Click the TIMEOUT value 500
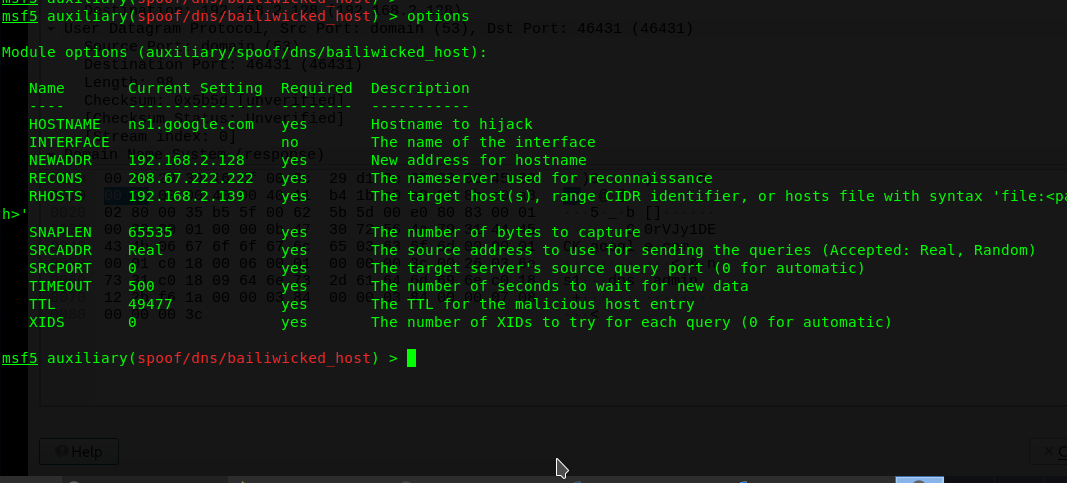Image resolution: width=1067 pixels, height=483 pixels. [141, 286]
